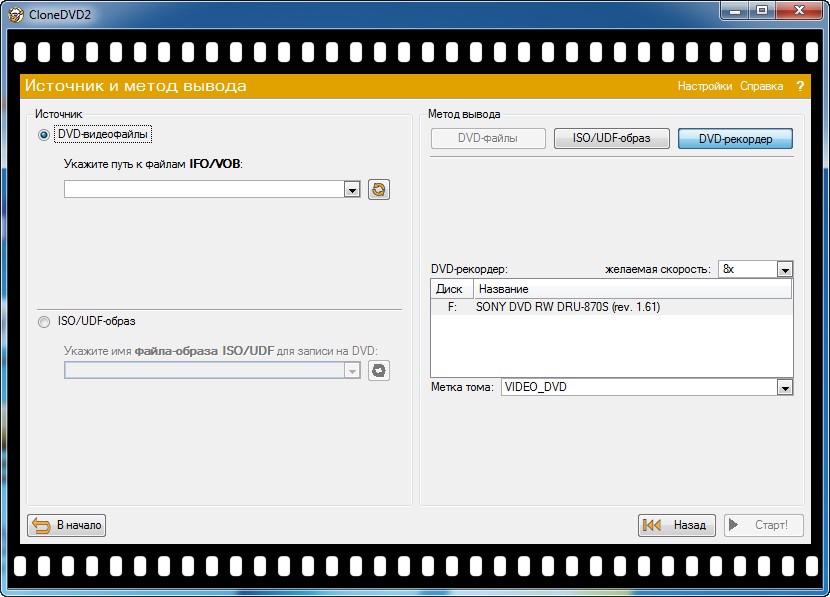Click the VIDEO_DVD volume label field
This screenshot has width=830, height=597.
(x=639, y=387)
